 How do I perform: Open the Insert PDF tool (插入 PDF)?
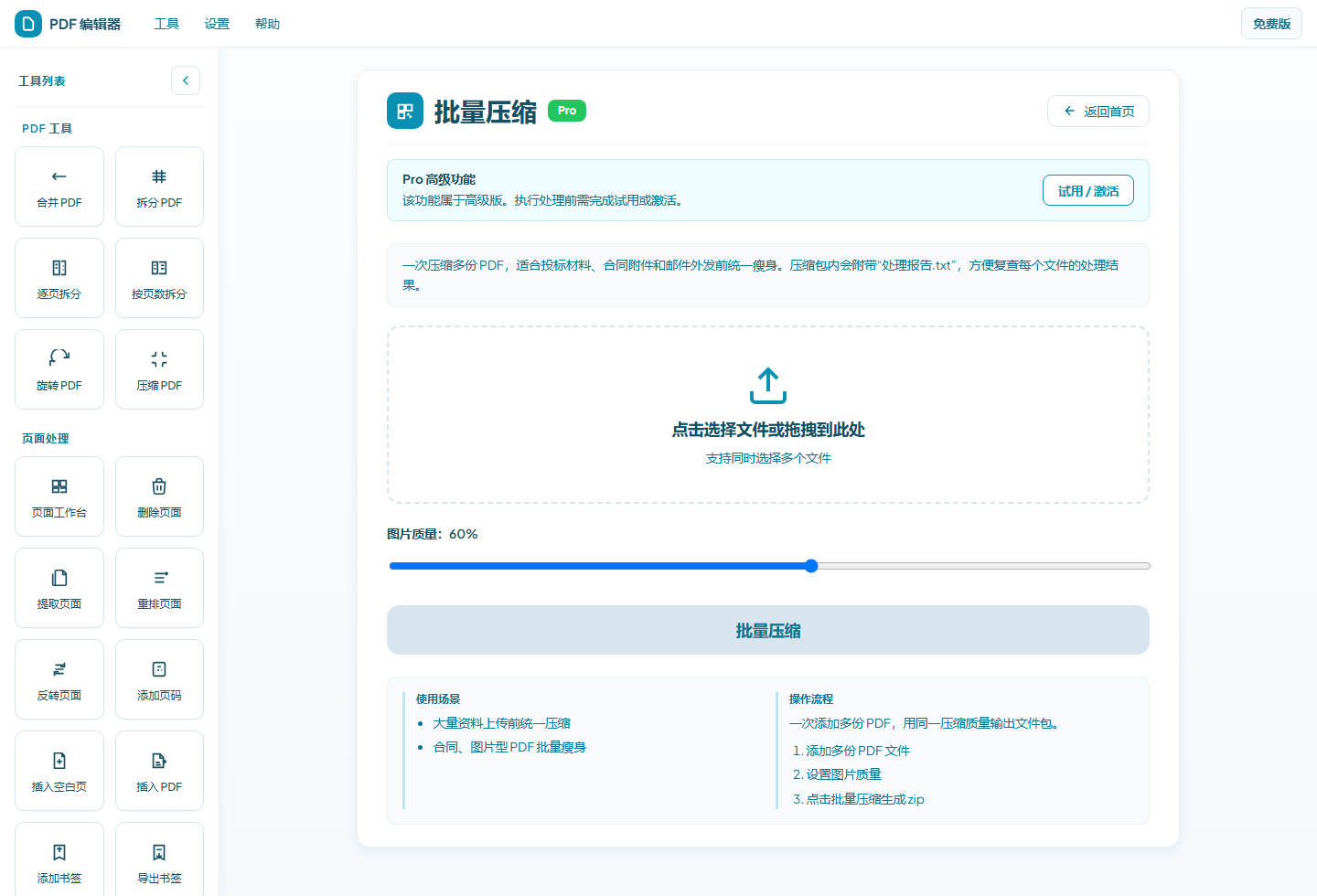click(x=159, y=771)
